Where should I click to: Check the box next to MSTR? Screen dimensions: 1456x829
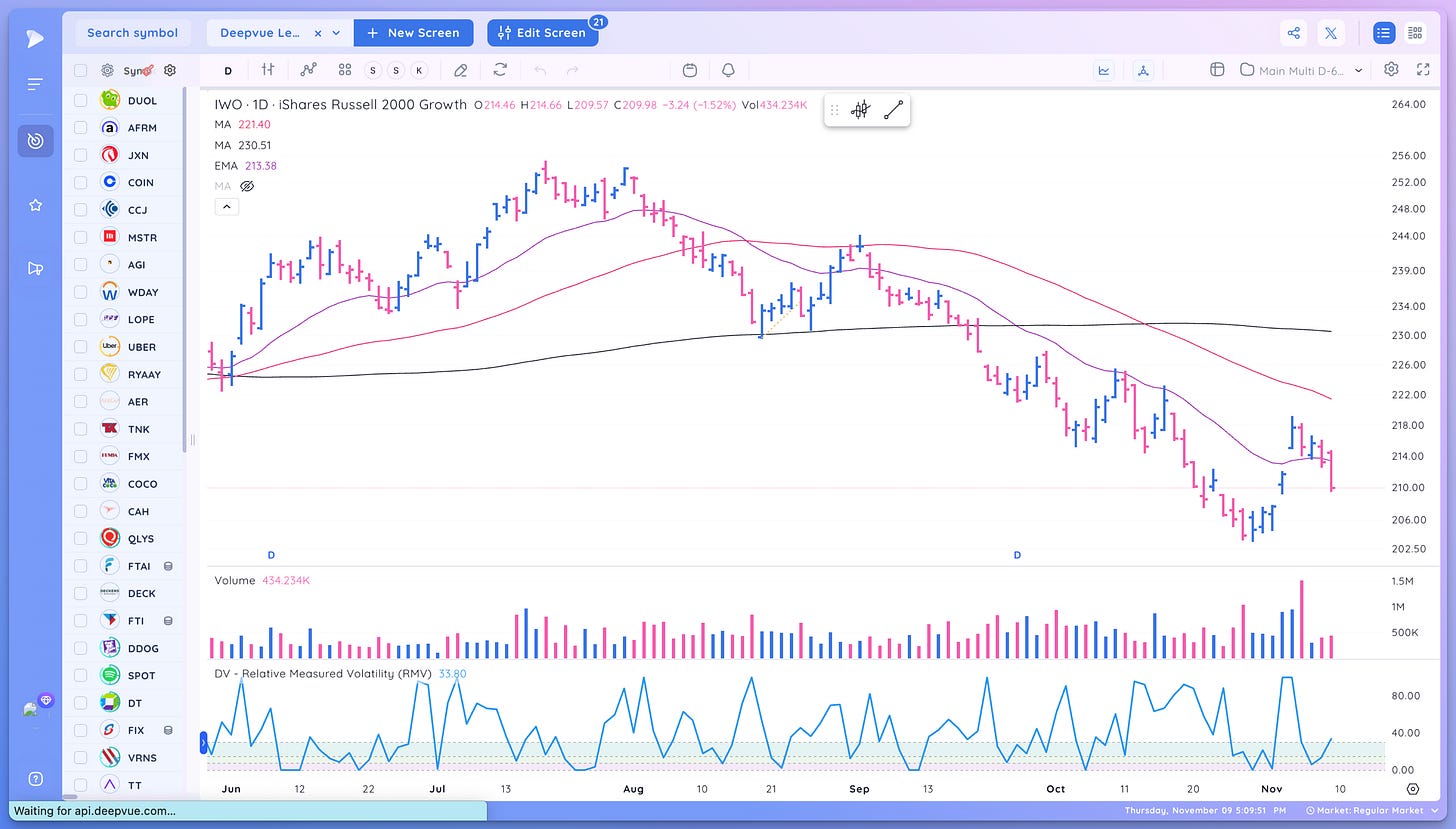point(80,237)
